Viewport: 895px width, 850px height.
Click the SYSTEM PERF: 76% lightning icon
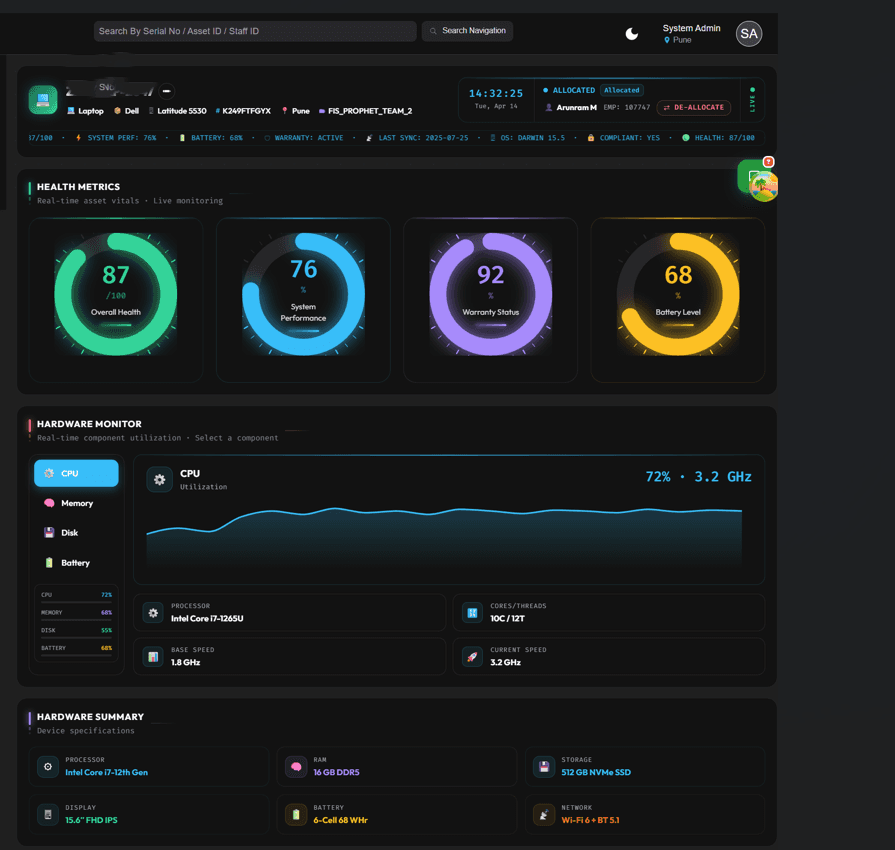(78, 138)
